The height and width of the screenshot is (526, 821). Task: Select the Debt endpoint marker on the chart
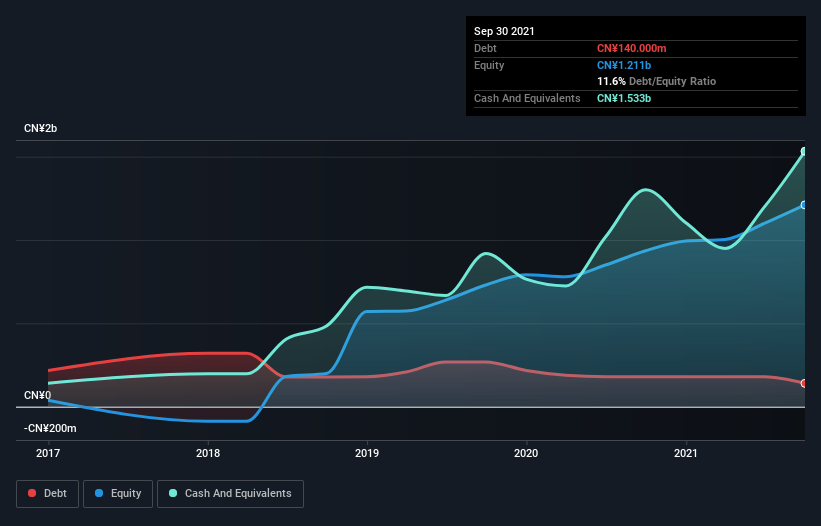[x=804, y=383]
